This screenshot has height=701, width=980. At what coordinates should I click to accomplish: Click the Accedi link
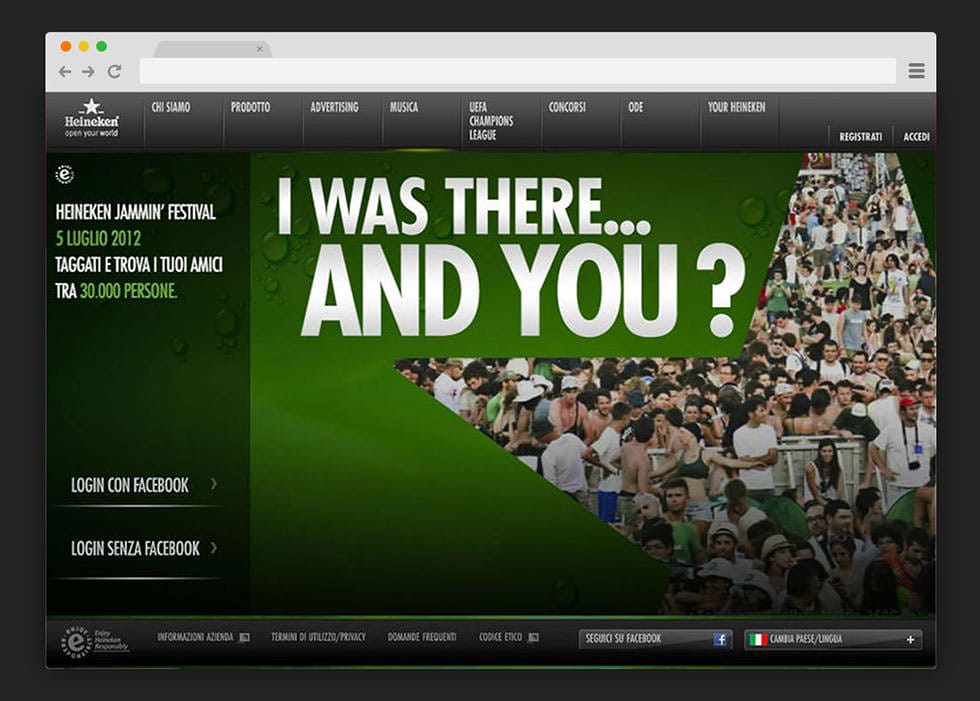coord(916,136)
